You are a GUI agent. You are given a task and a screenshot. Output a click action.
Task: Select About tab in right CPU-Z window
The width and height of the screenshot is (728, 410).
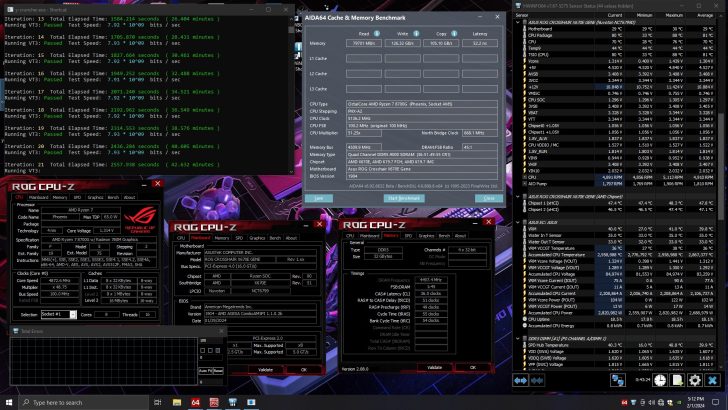(460, 236)
